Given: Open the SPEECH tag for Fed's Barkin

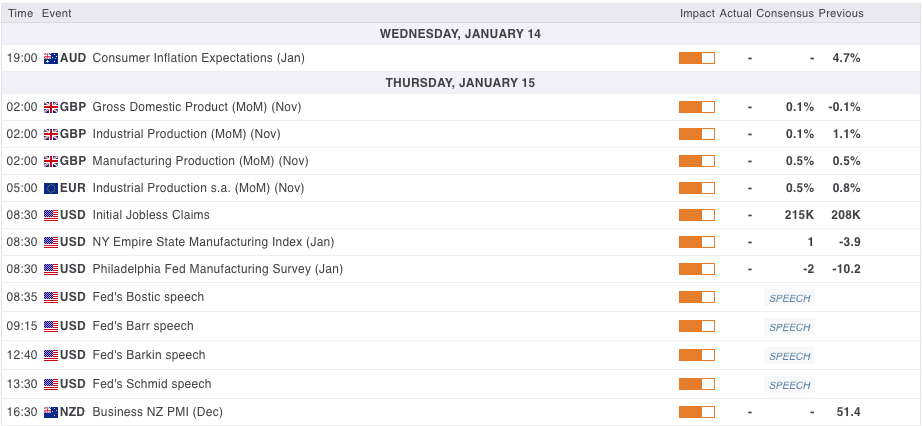Looking at the screenshot, I should point(789,356).
